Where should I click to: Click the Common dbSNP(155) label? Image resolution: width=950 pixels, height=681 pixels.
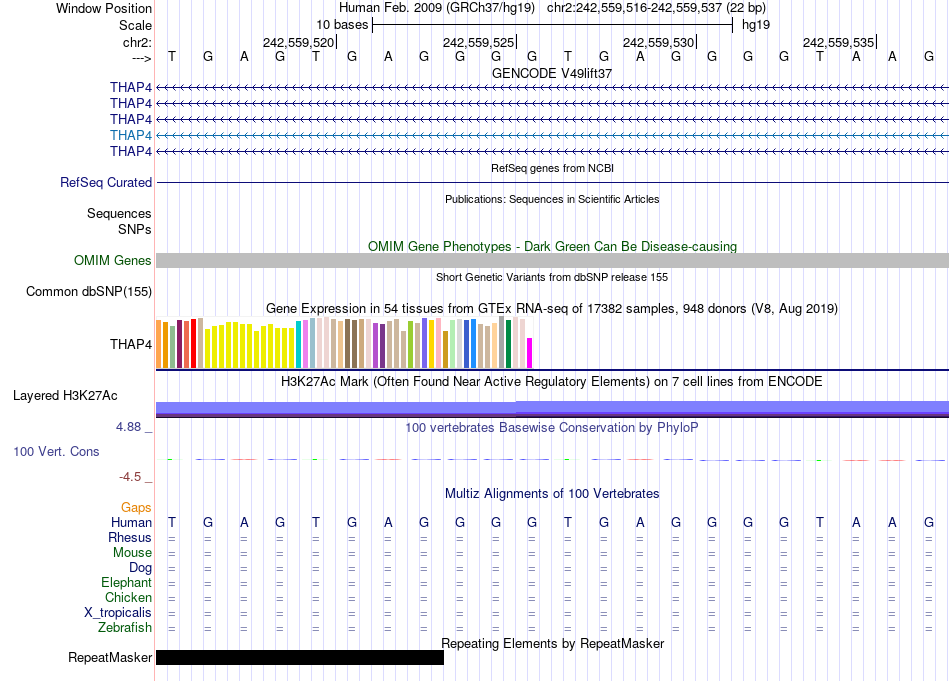pyautogui.click(x=89, y=291)
